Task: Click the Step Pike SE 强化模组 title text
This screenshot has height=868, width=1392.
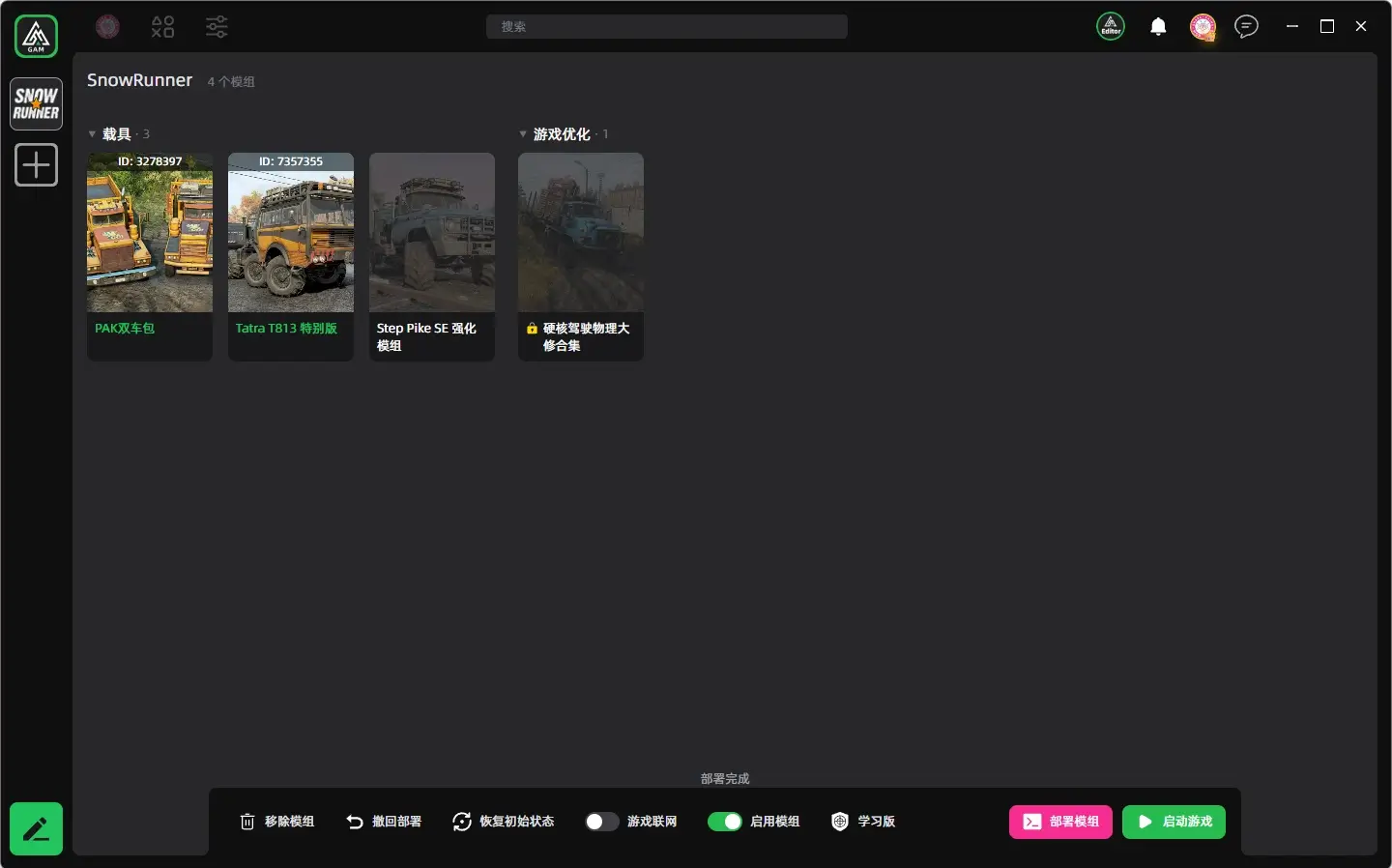Action: 426,337
